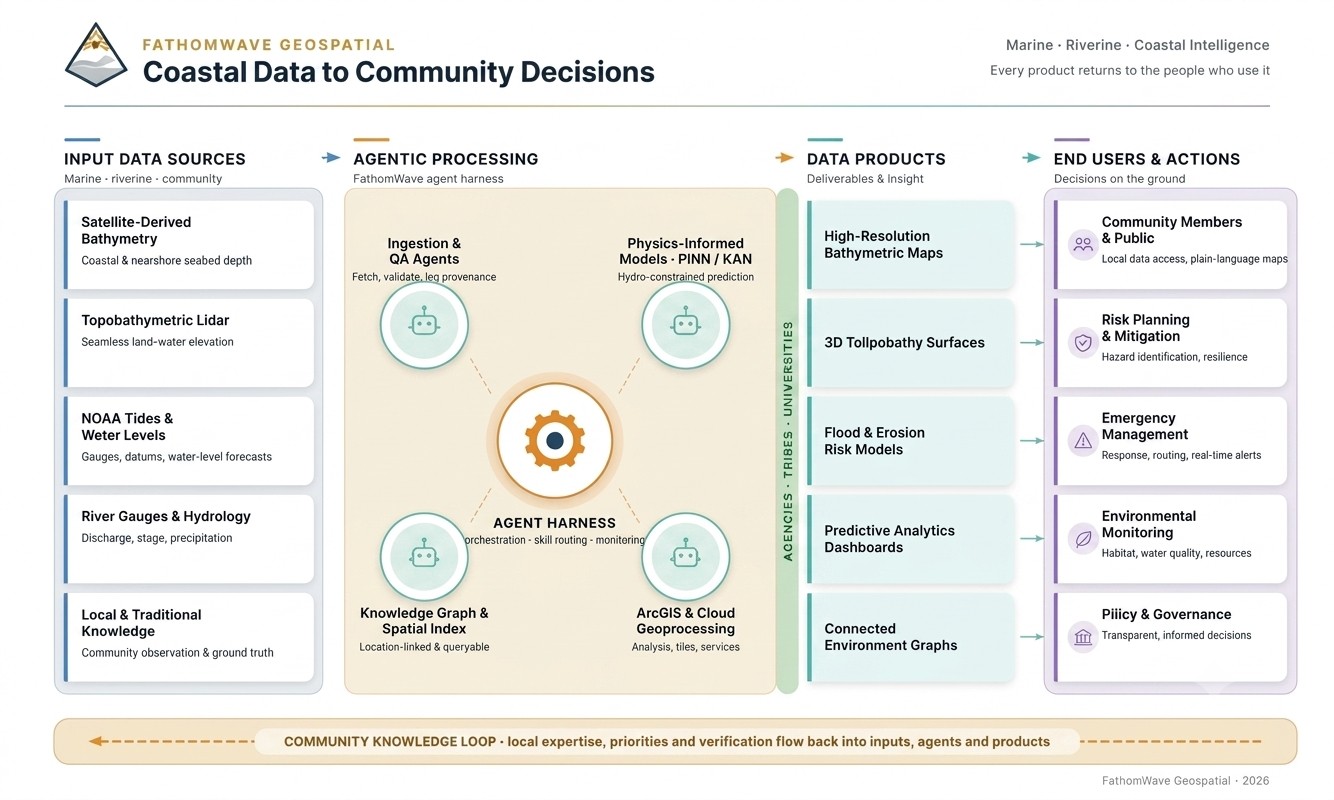1334x800 pixels.
Task: Open the Predictive Analytics Dashboards card
Action: point(910,538)
